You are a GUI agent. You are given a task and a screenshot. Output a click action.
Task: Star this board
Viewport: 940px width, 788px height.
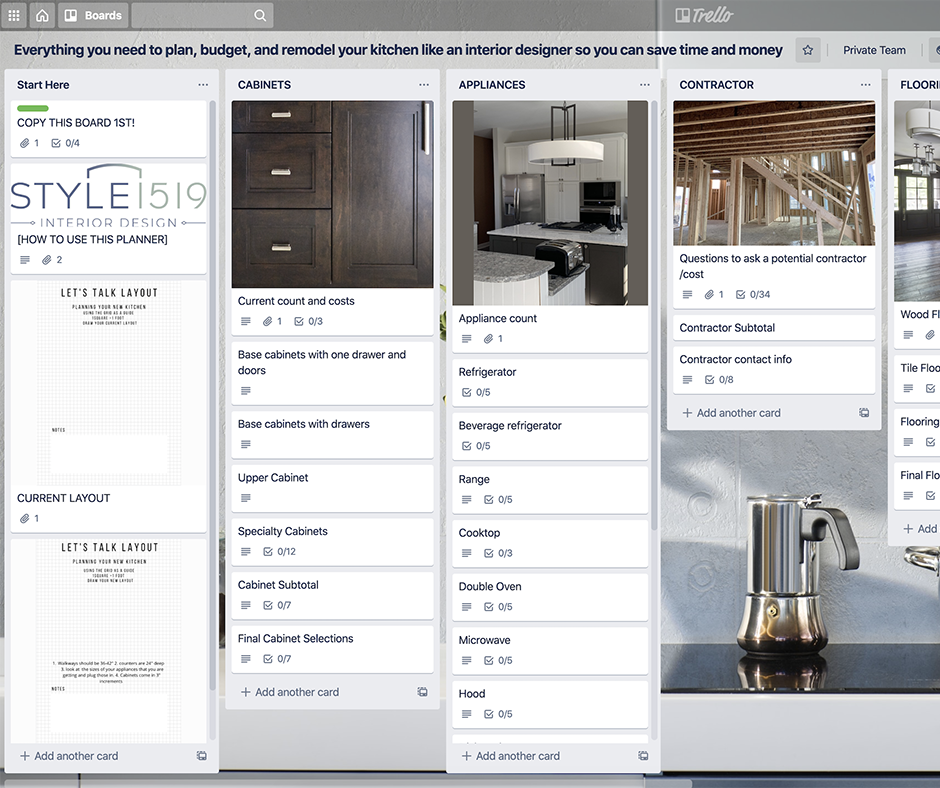[808, 50]
